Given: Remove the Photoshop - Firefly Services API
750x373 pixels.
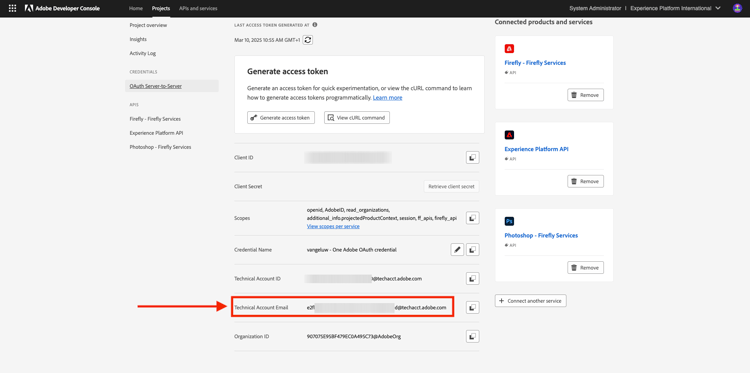Looking at the screenshot, I should [x=585, y=268].
